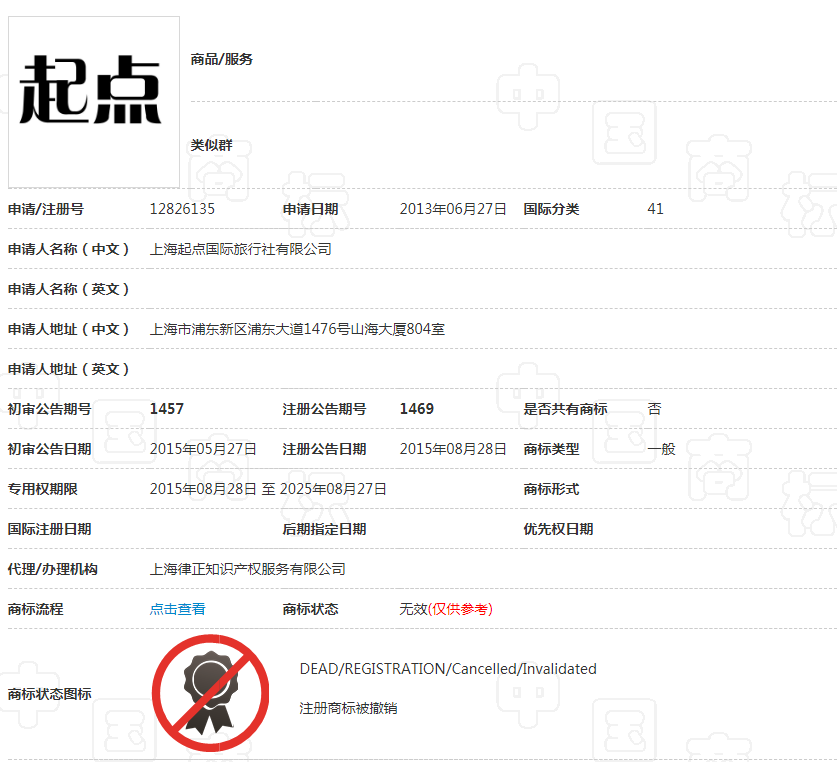Image resolution: width=837 pixels, height=762 pixels.
Task: Click the 商标形式 label
Action: pos(551,489)
